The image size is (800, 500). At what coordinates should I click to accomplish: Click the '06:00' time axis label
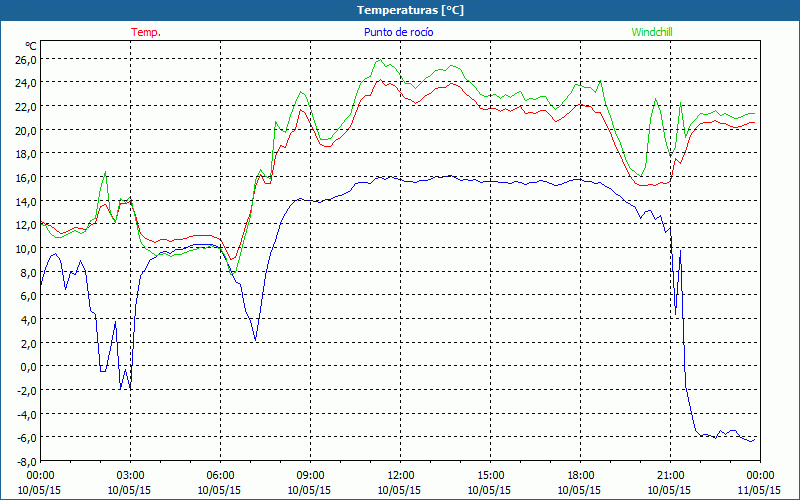pyautogui.click(x=220, y=476)
